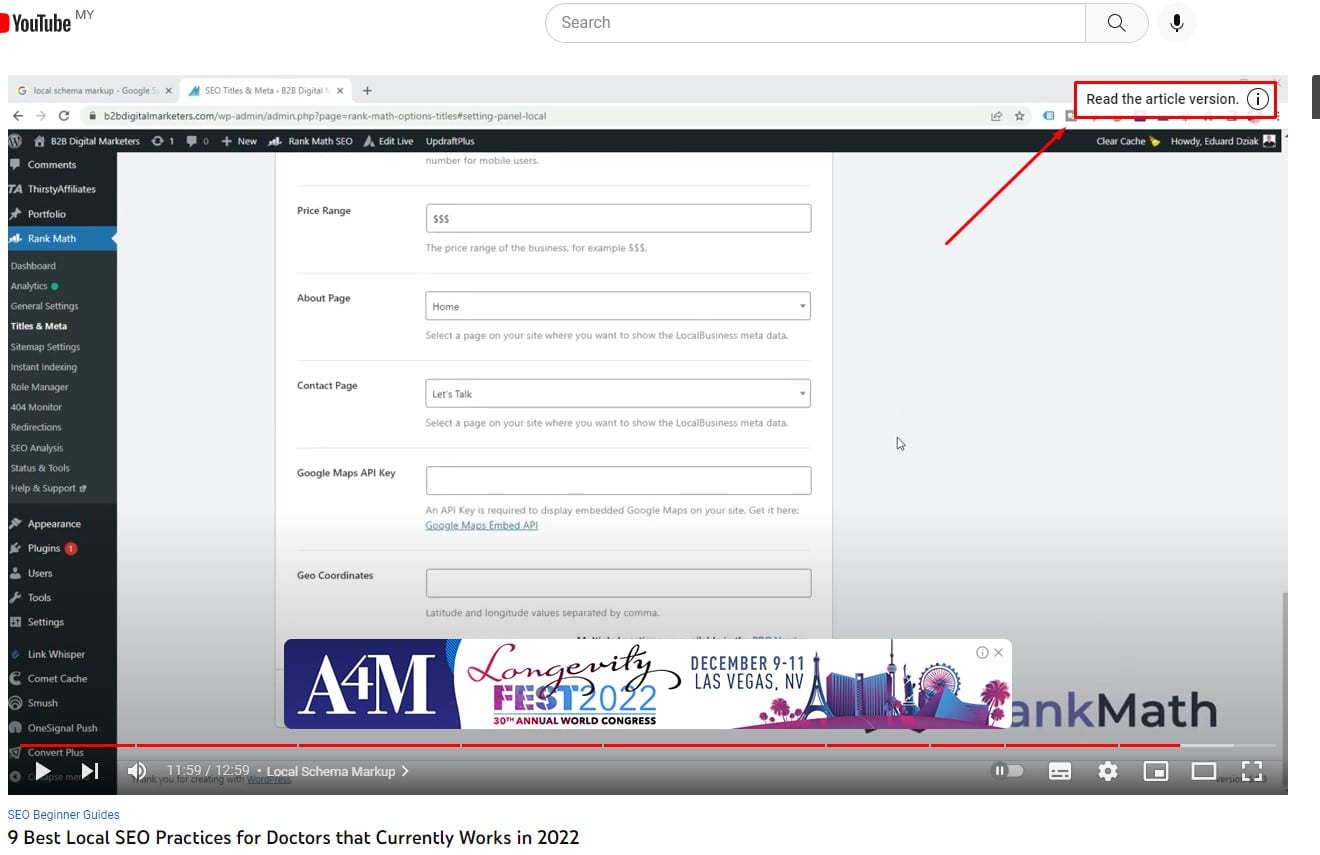This screenshot has width=1320, height=855.
Task: Focus the YouTube search field
Action: [x=815, y=23]
